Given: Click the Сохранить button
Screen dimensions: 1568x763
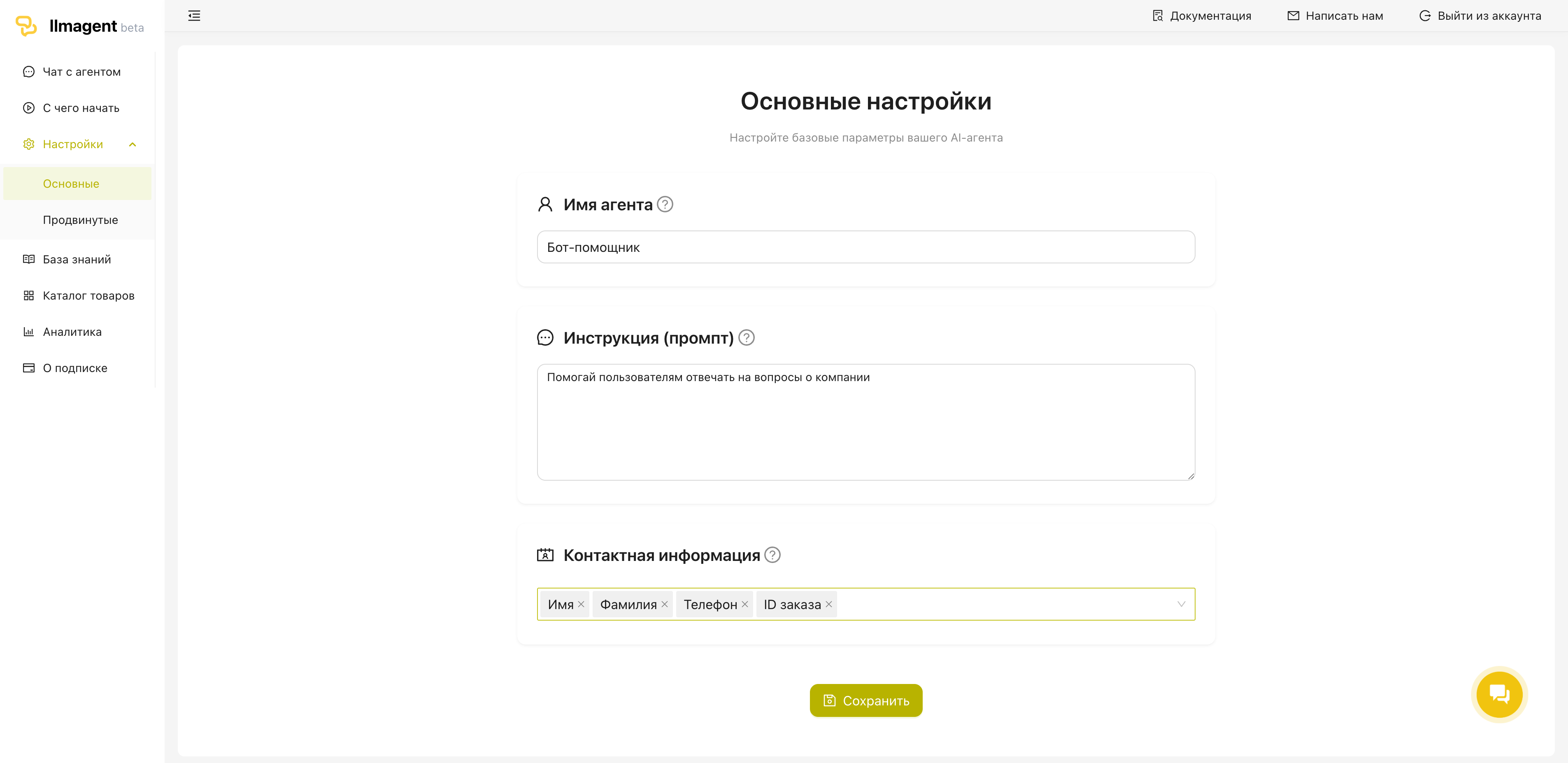Looking at the screenshot, I should [x=865, y=701].
